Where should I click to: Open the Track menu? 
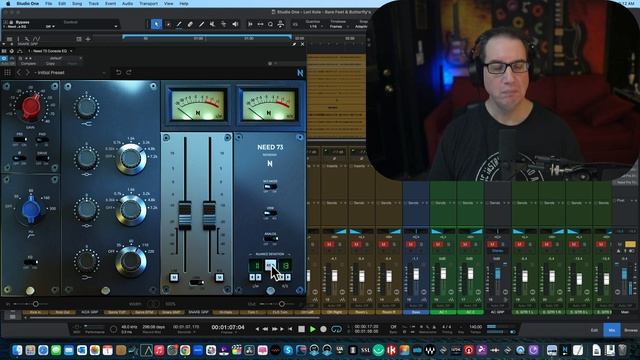coord(94,3)
